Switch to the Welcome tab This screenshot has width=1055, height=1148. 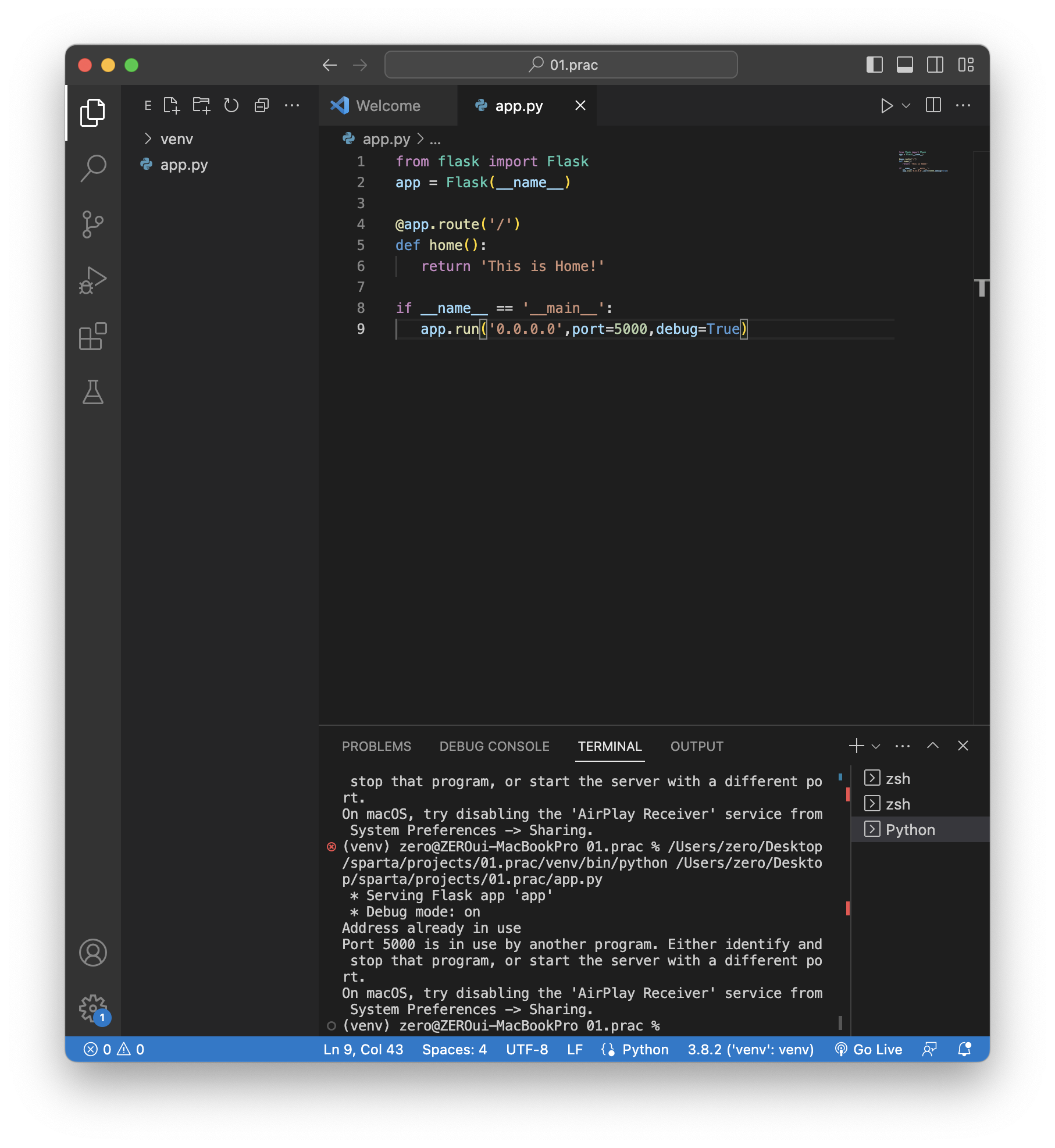pyautogui.click(x=388, y=105)
